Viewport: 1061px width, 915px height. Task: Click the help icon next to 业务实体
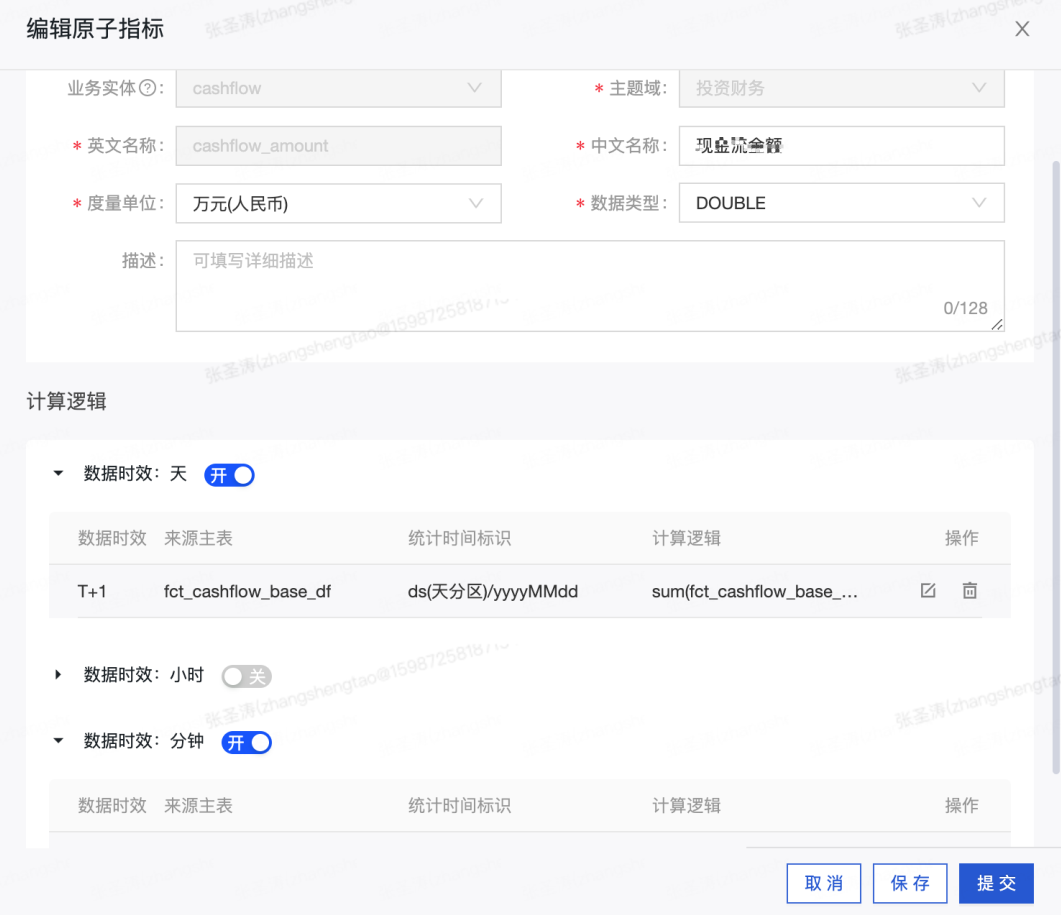(148, 88)
